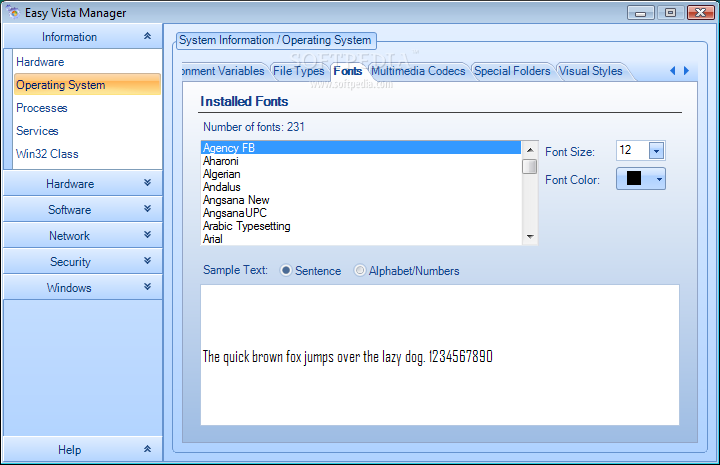Image resolution: width=720 pixels, height=465 pixels.
Task: Click the black Font Color swatch
Action: point(634,179)
